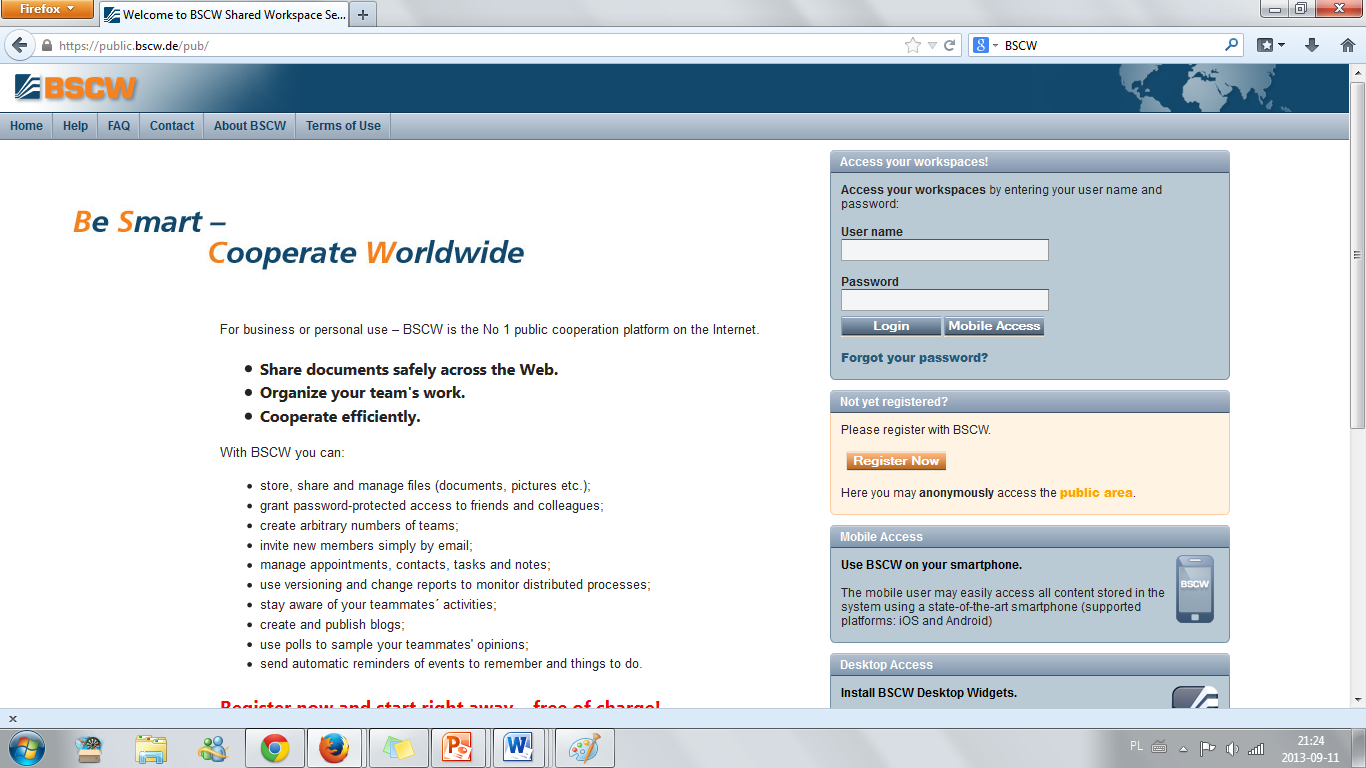The width and height of the screenshot is (1366, 768).
Task: Reload the page with the refresh icon
Action: 950,45
